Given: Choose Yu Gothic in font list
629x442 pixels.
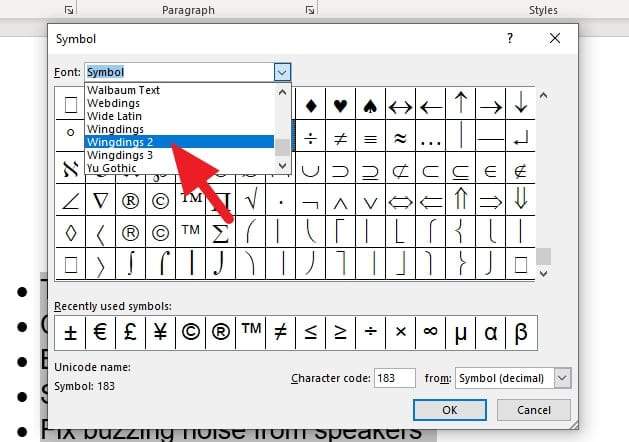Looking at the screenshot, I should [x=180, y=168].
